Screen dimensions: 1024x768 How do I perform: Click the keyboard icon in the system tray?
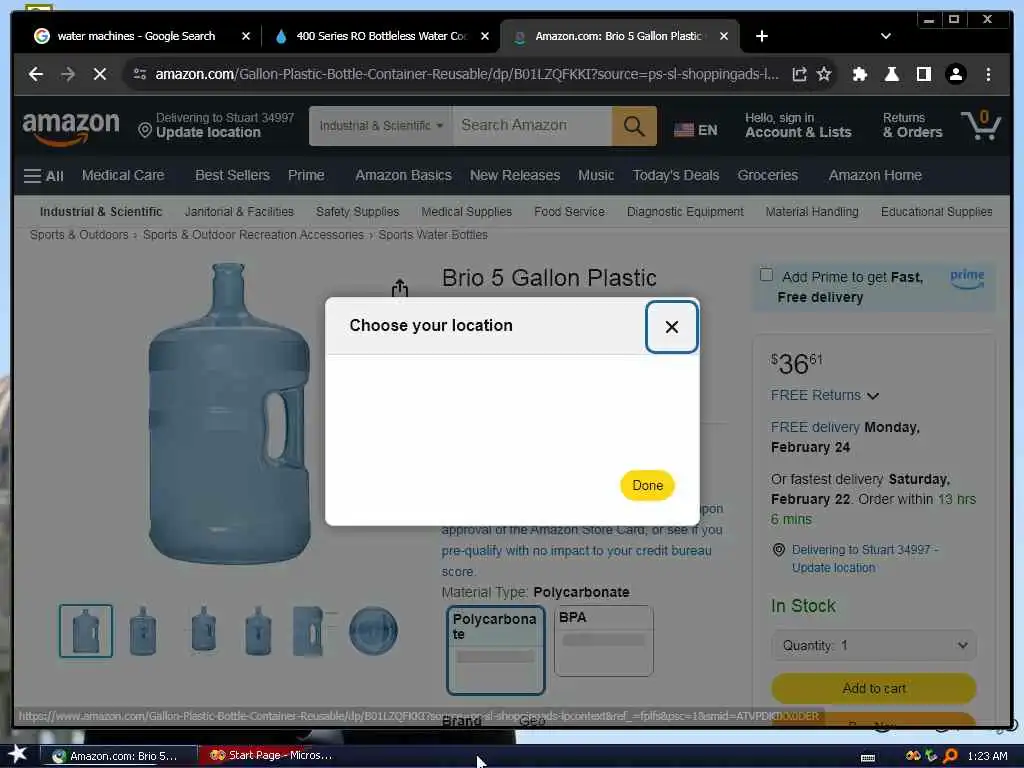pyautogui.click(x=868, y=758)
